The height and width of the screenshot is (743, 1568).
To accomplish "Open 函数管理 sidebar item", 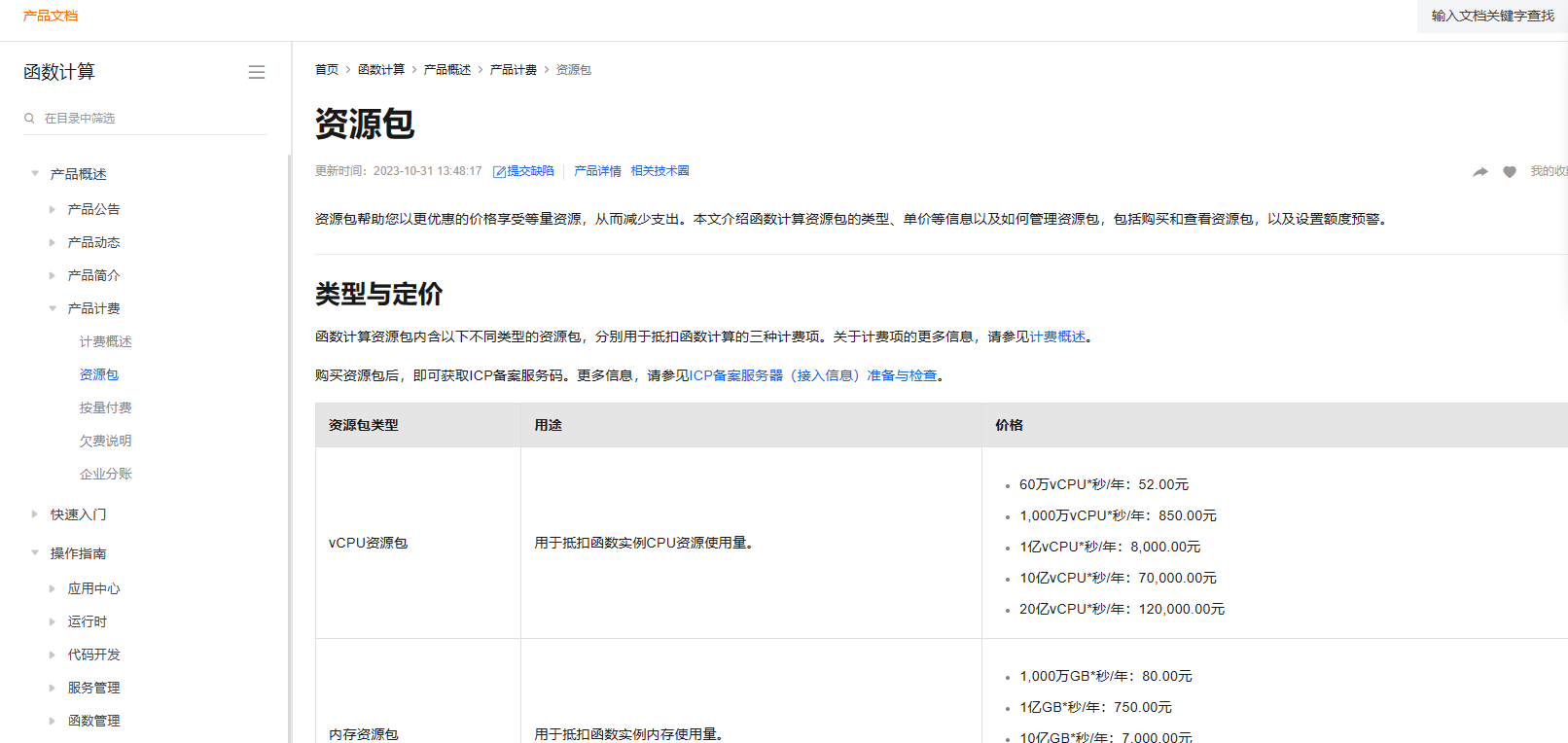I will tap(94, 721).
